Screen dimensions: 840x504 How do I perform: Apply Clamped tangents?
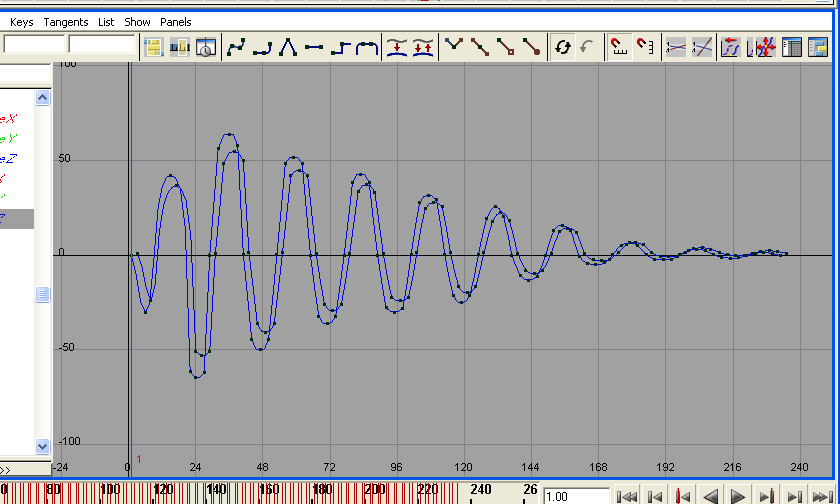[x=262, y=47]
